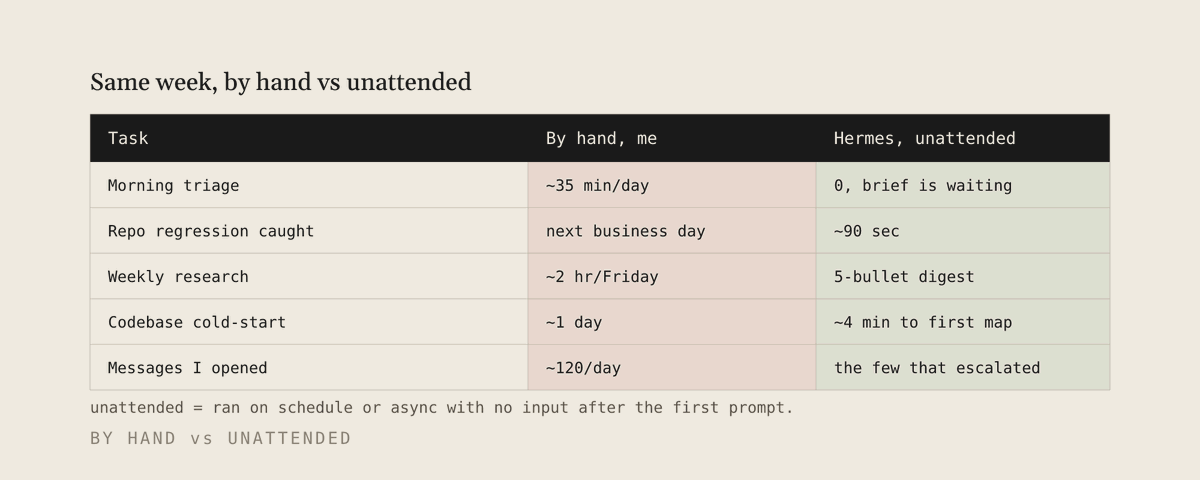Click the 'Same week, by hand vs unattended' title
Viewport: 1200px width, 480px height.
coord(281,82)
